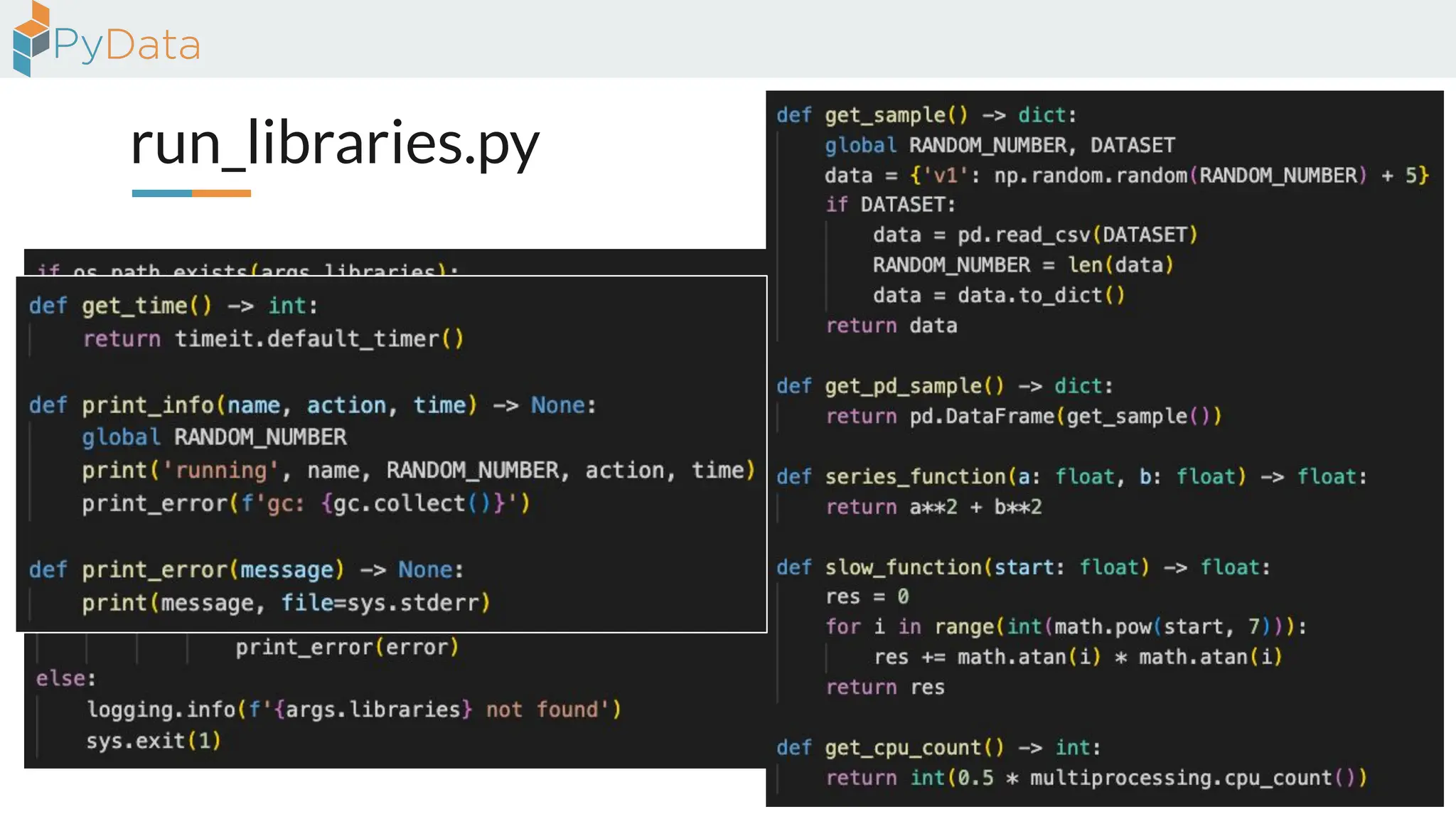The height and width of the screenshot is (819, 1456).
Task: Select 'def get_pd_sample() -> dict:' line
Action: click(944, 386)
